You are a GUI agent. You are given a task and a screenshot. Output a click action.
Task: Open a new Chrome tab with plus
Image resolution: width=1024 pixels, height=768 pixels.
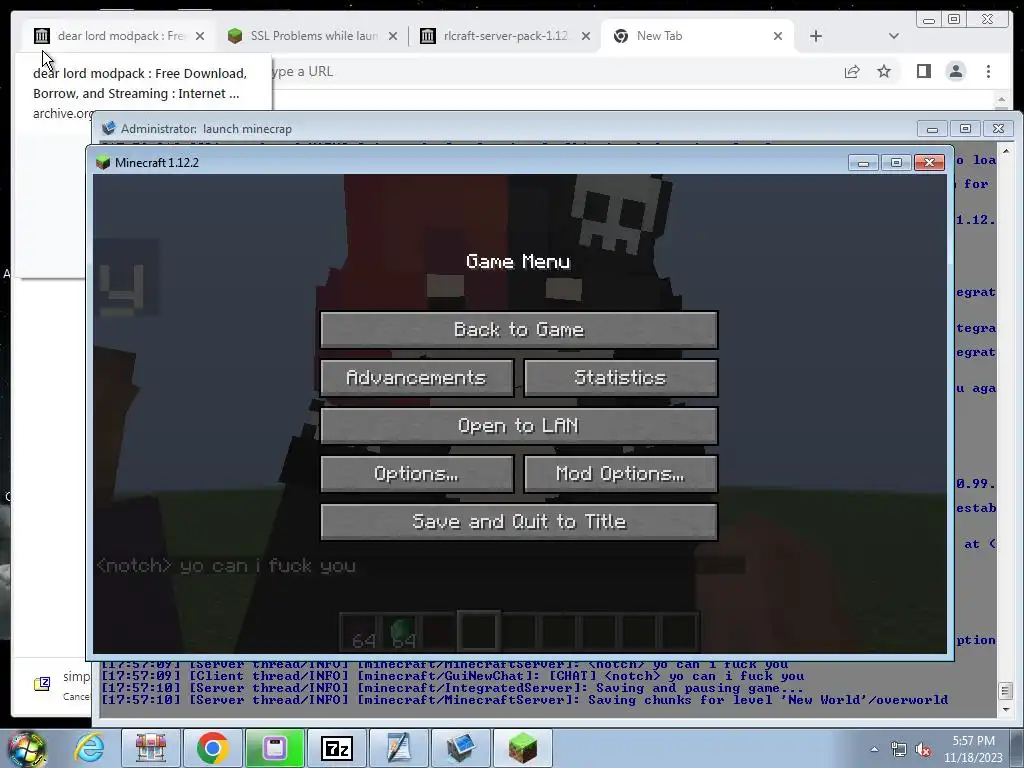coord(816,36)
